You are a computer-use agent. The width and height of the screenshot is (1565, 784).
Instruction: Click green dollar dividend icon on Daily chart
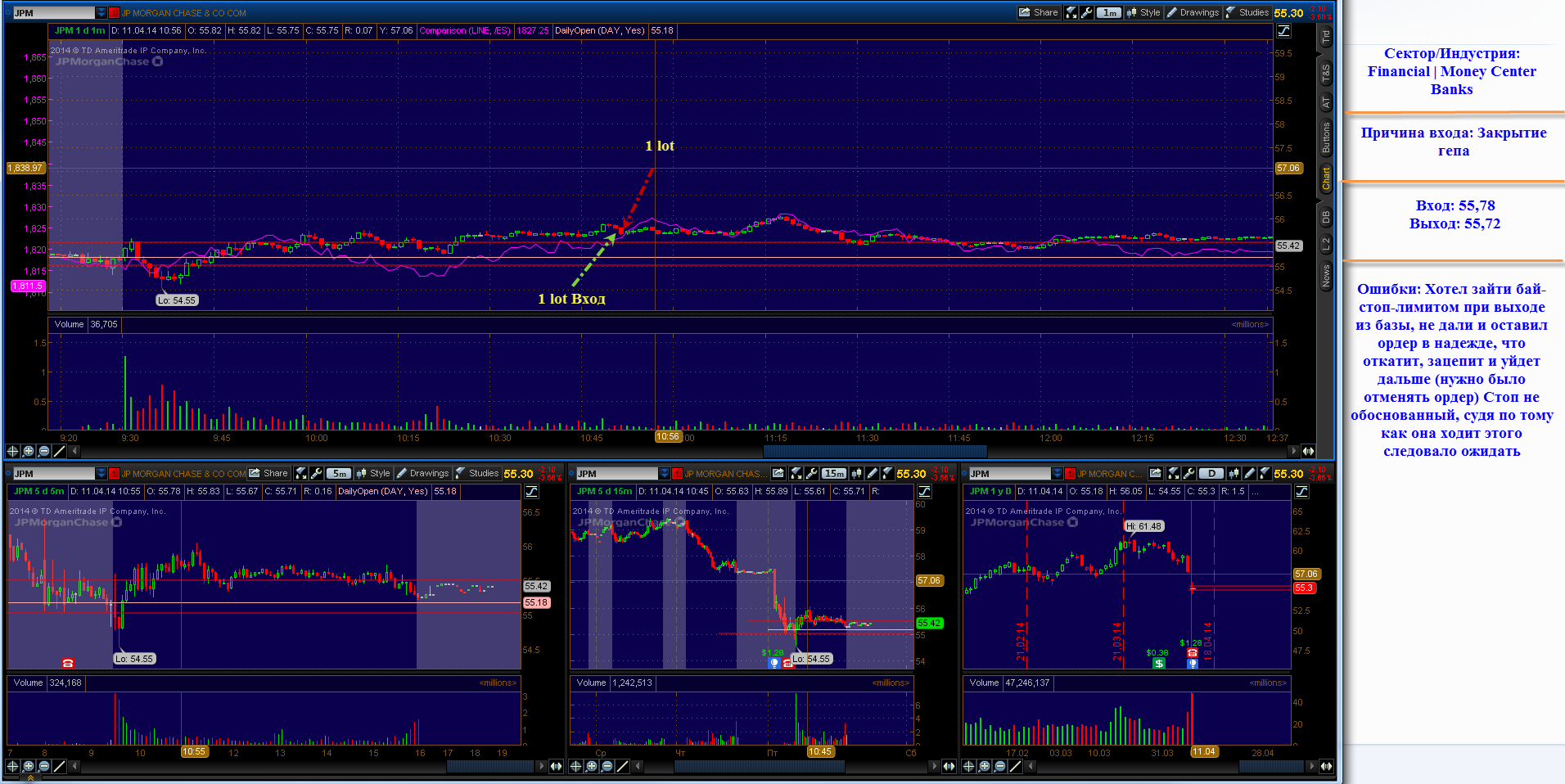pos(1158,663)
